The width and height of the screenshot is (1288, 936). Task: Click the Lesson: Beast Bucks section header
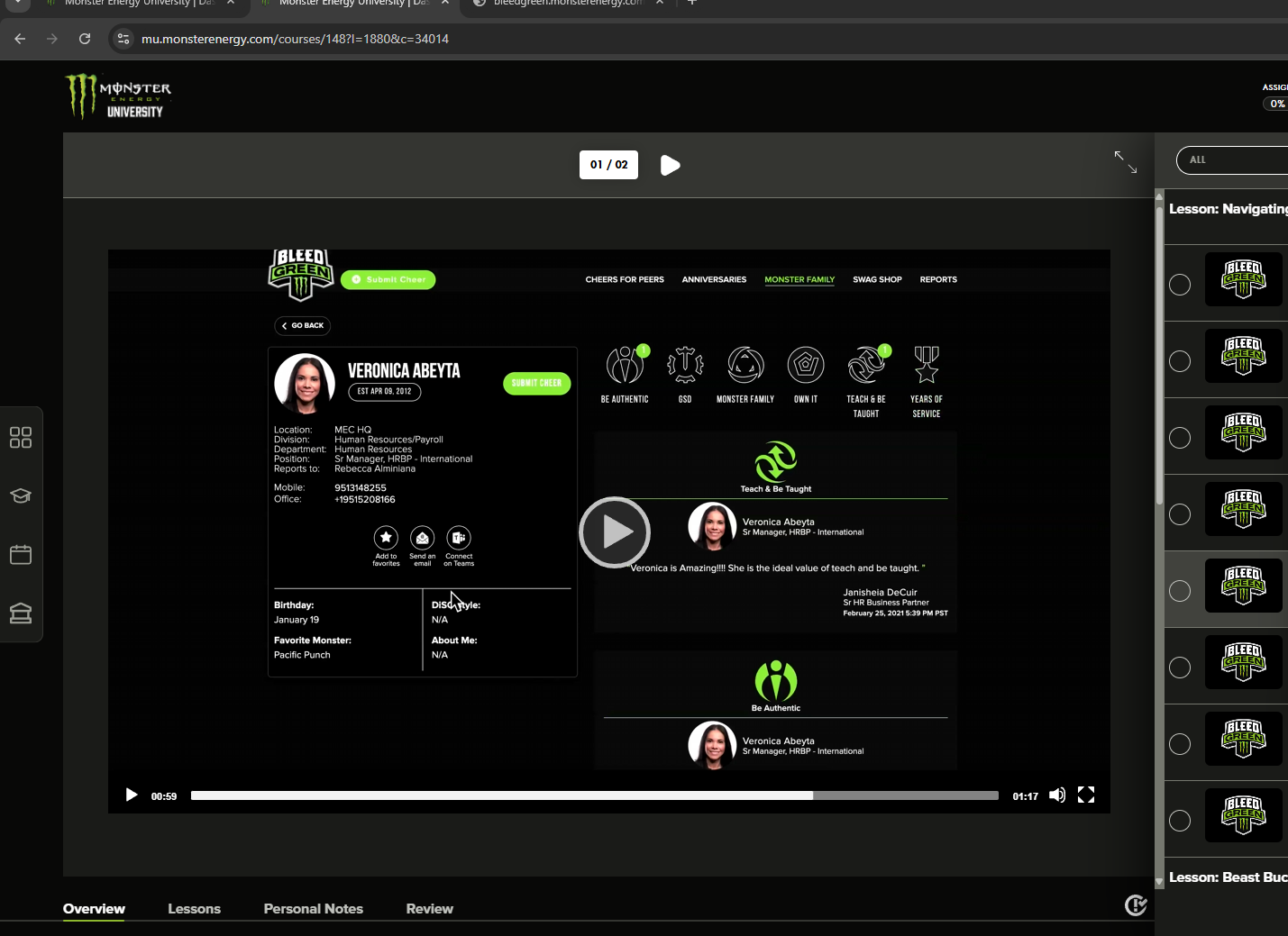(x=1228, y=877)
